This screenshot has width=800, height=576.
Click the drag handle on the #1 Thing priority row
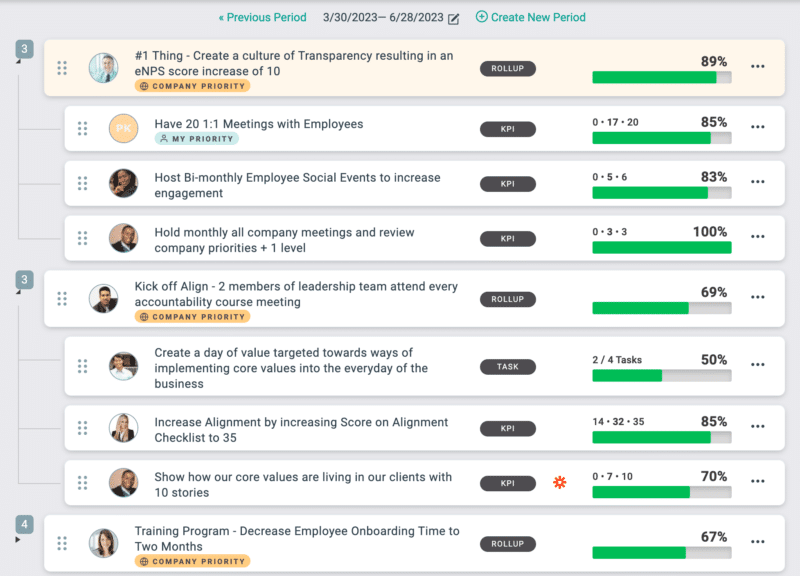[x=62, y=68]
